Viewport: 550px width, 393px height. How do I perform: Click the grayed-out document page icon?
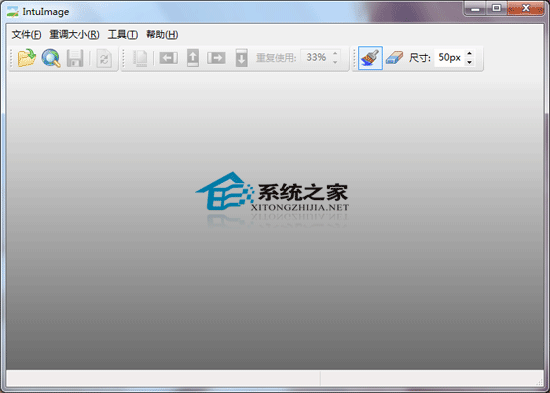pyautogui.click(x=140, y=58)
